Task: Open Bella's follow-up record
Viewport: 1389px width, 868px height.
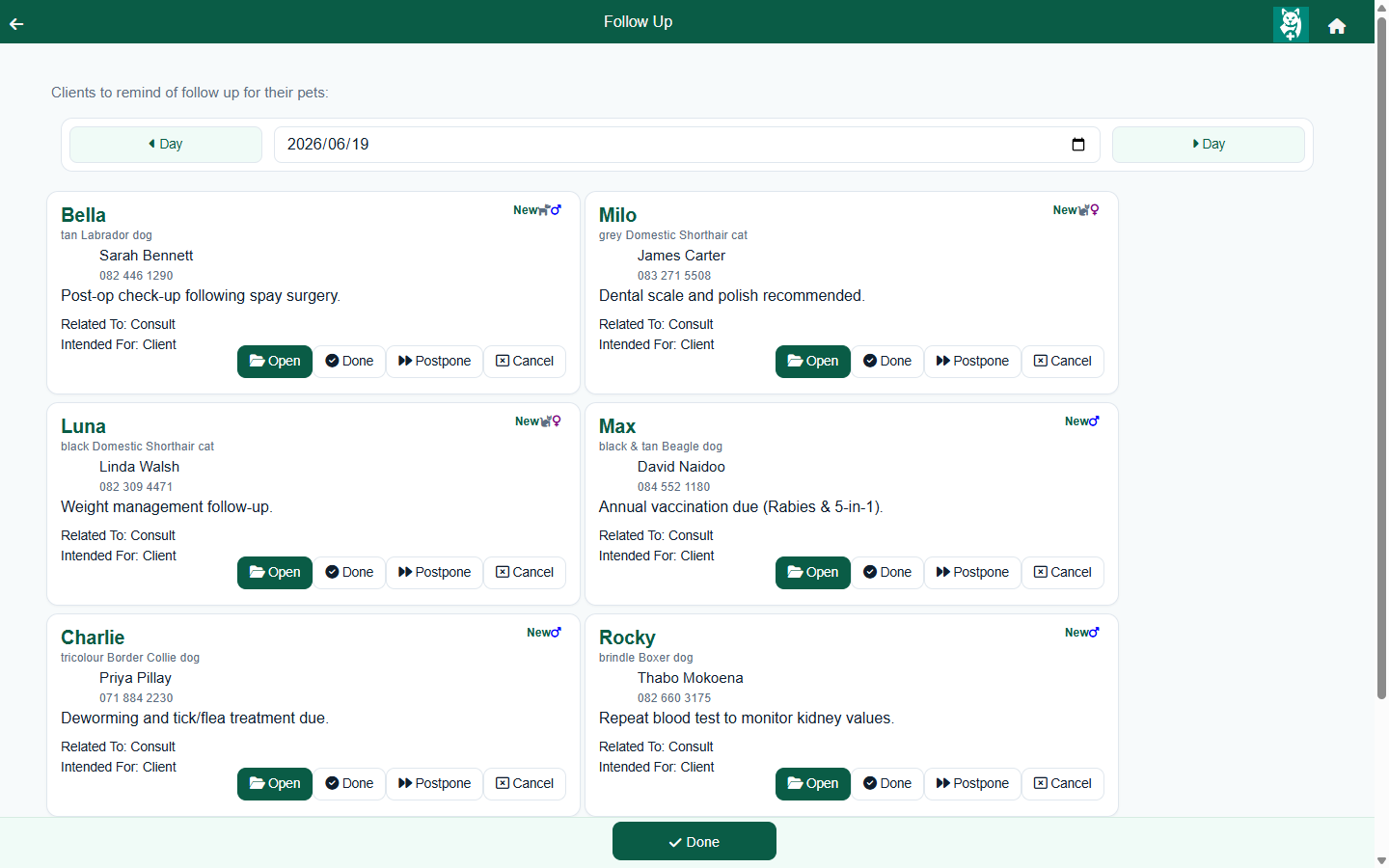Action: click(275, 362)
